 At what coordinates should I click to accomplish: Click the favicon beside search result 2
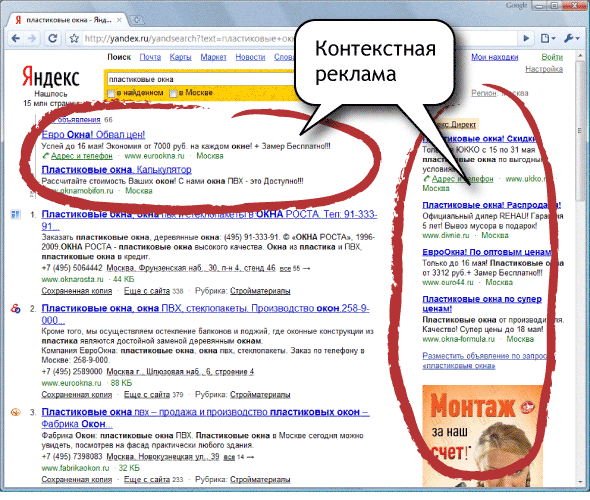point(15,309)
